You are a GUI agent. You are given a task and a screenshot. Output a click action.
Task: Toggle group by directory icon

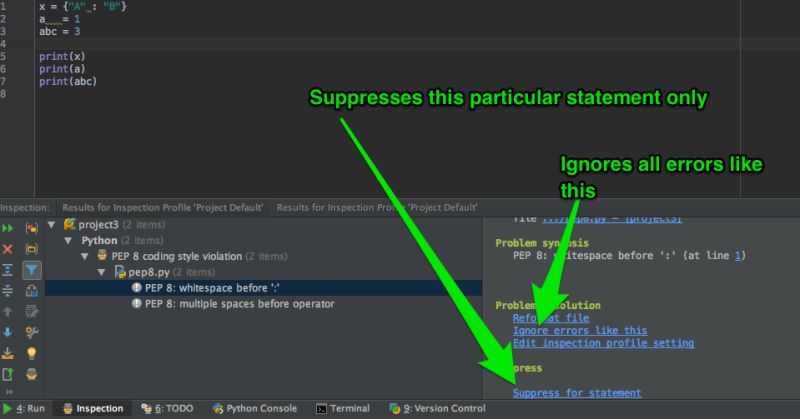click(32, 249)
